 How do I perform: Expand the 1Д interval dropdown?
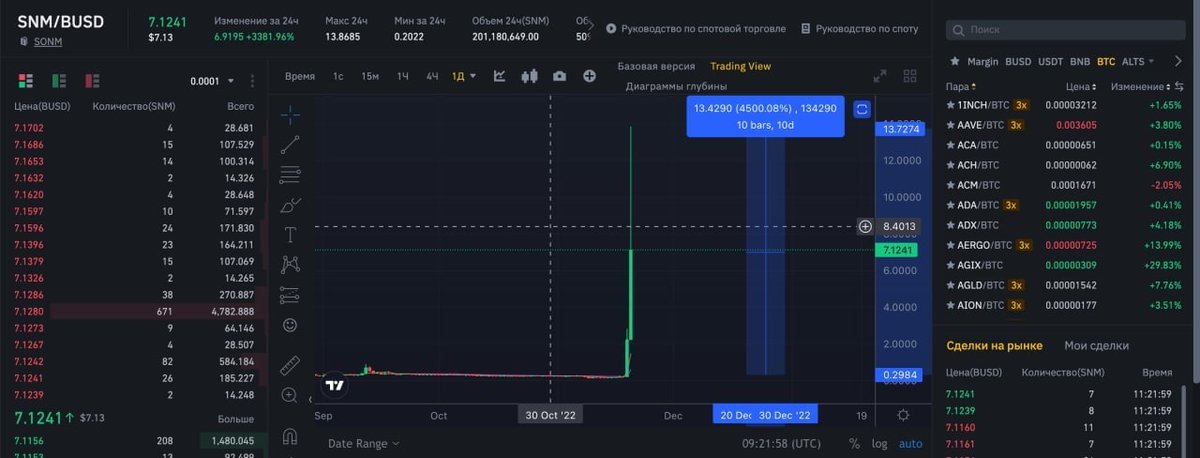[x=465, y=76]
